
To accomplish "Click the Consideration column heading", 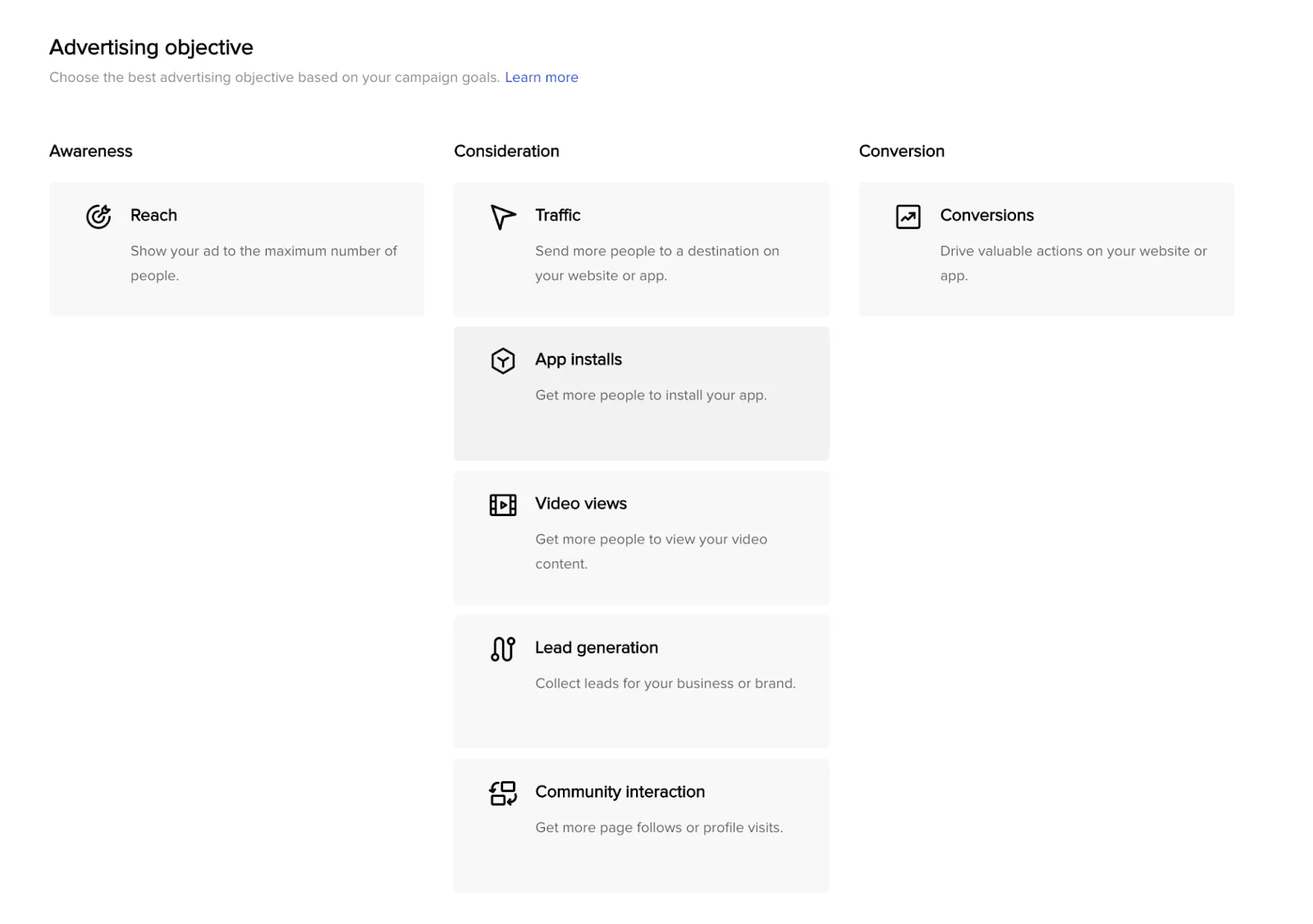I will click(506, 151).
